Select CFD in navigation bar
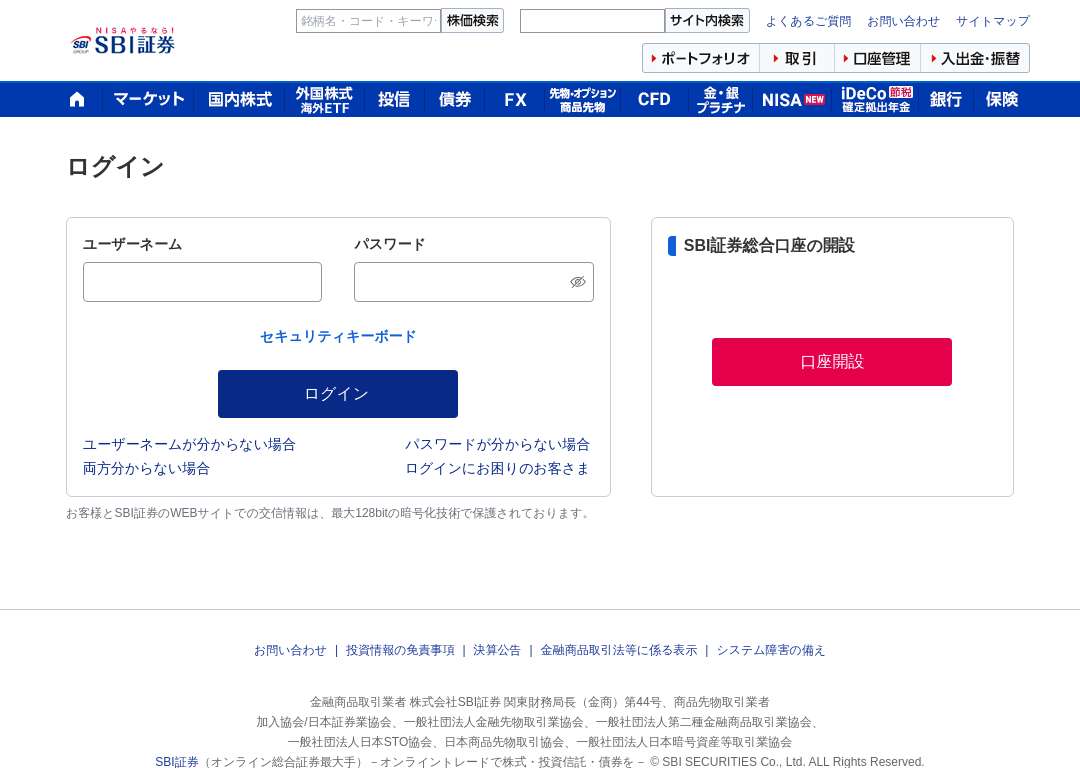Image resolution: width=1080 pixels, height=768 pixels. 654,99
